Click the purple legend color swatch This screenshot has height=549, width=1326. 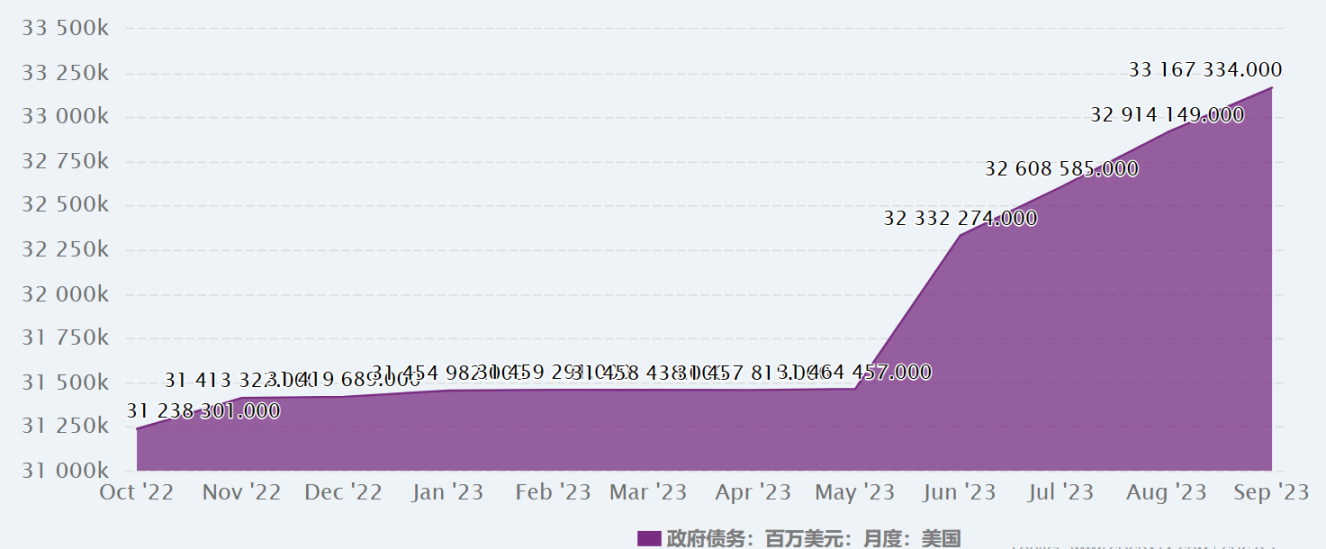[649, 539]
